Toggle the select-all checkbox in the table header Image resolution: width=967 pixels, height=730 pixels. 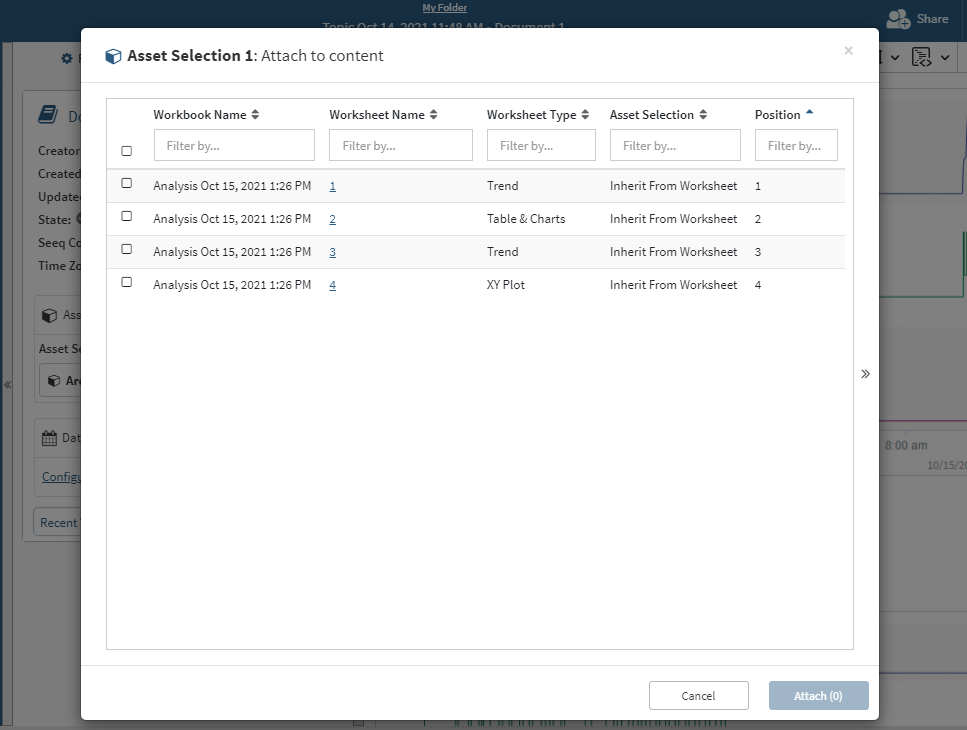point(127,150)
